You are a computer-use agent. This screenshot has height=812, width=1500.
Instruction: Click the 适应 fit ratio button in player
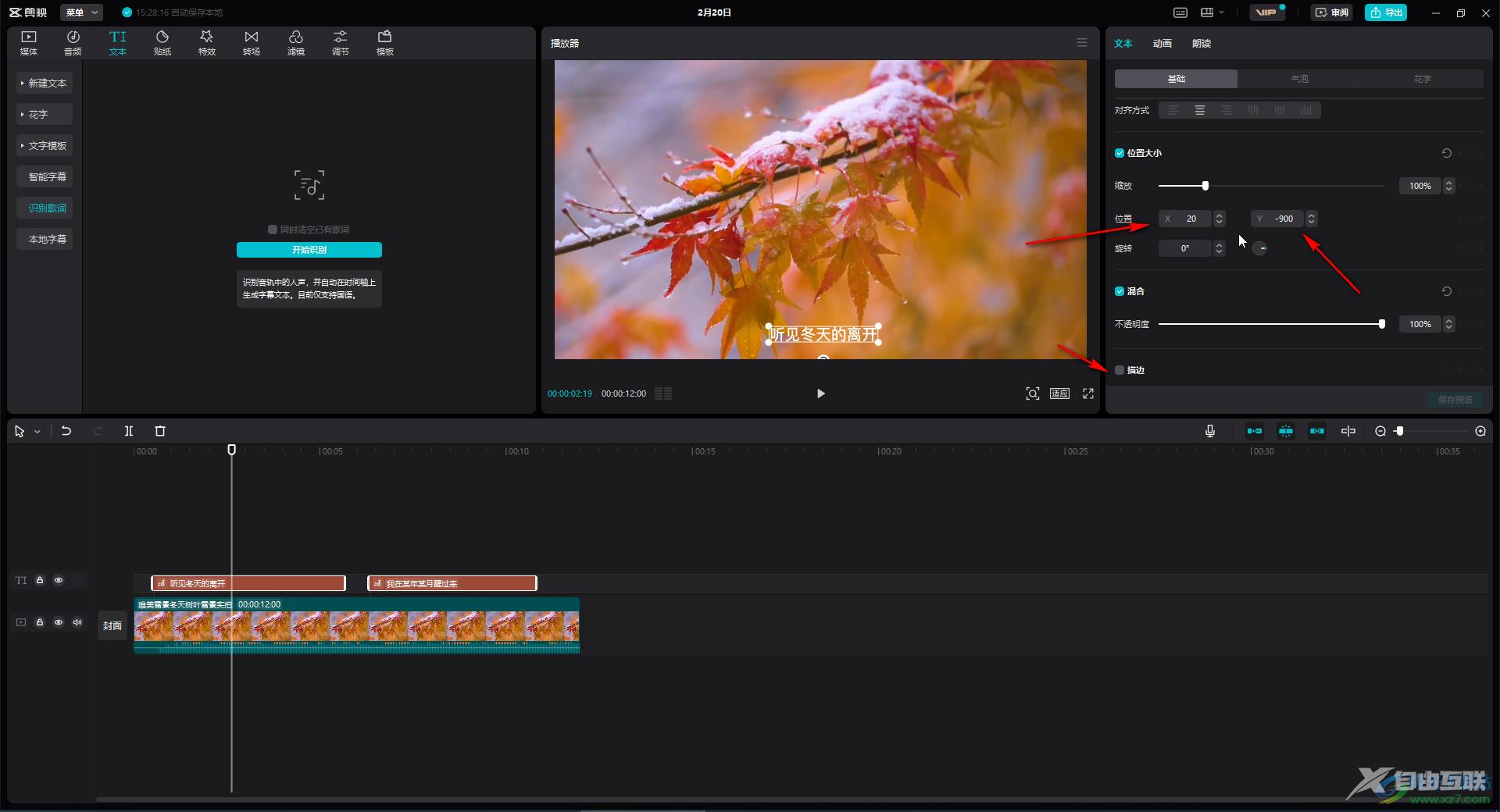tap(1059, 394)
